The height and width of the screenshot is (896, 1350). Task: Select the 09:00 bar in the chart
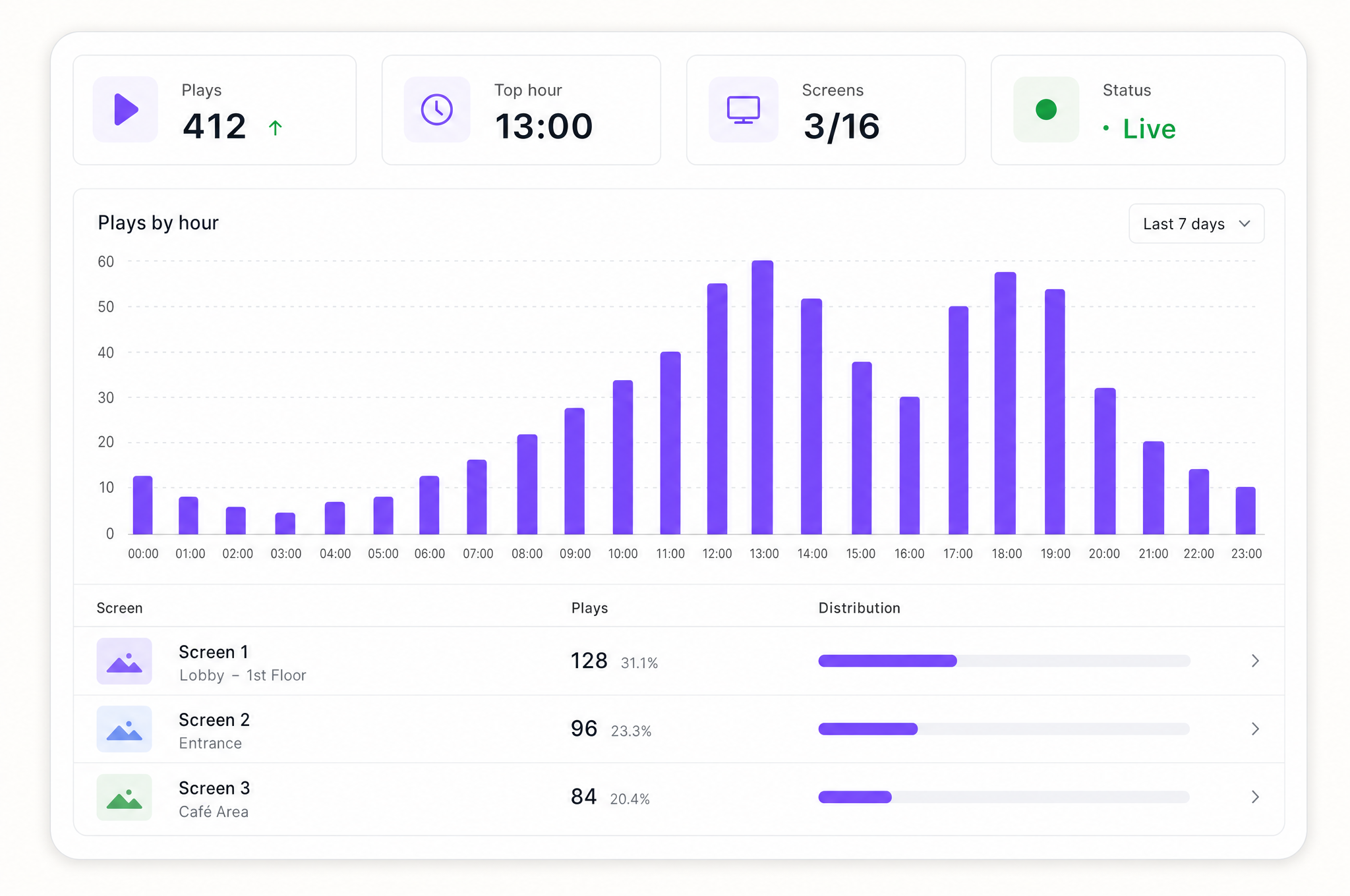click(x=575, y=471)
